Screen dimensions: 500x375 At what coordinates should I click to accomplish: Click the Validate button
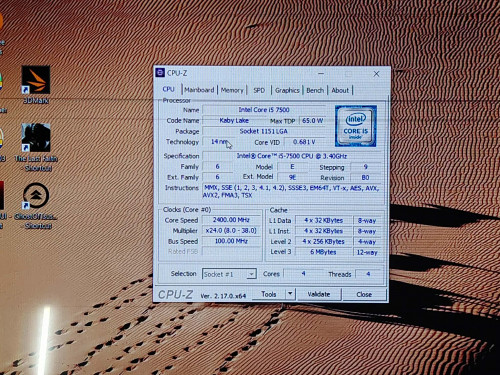[319, 294]
